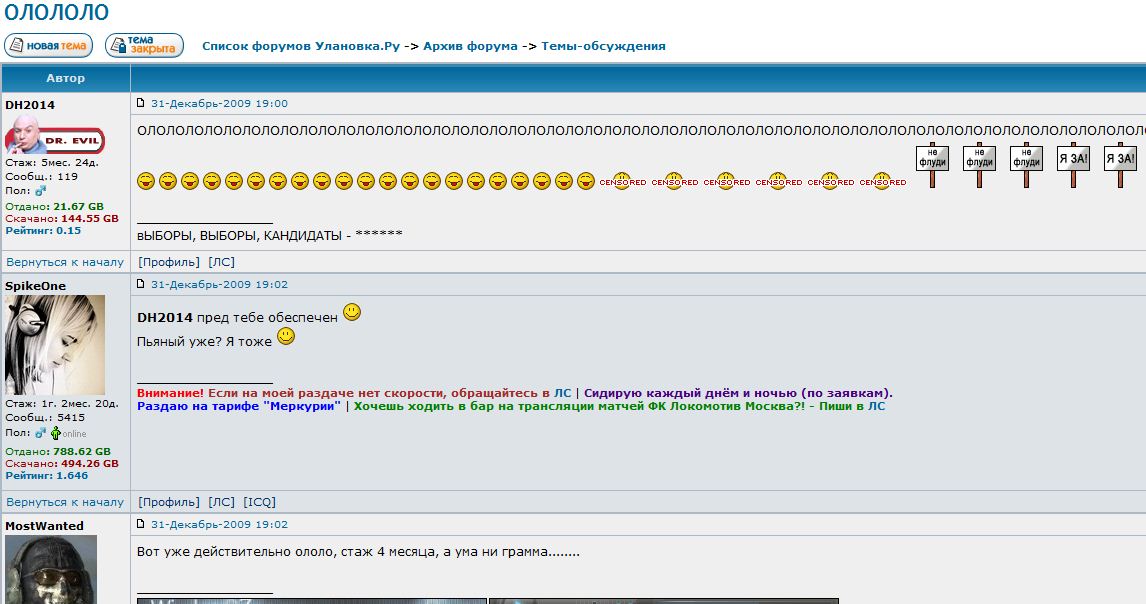Click SpikeOne's green online status icon
The width and height of the screenshot is (1146, 604).
[x=56, y=433]
